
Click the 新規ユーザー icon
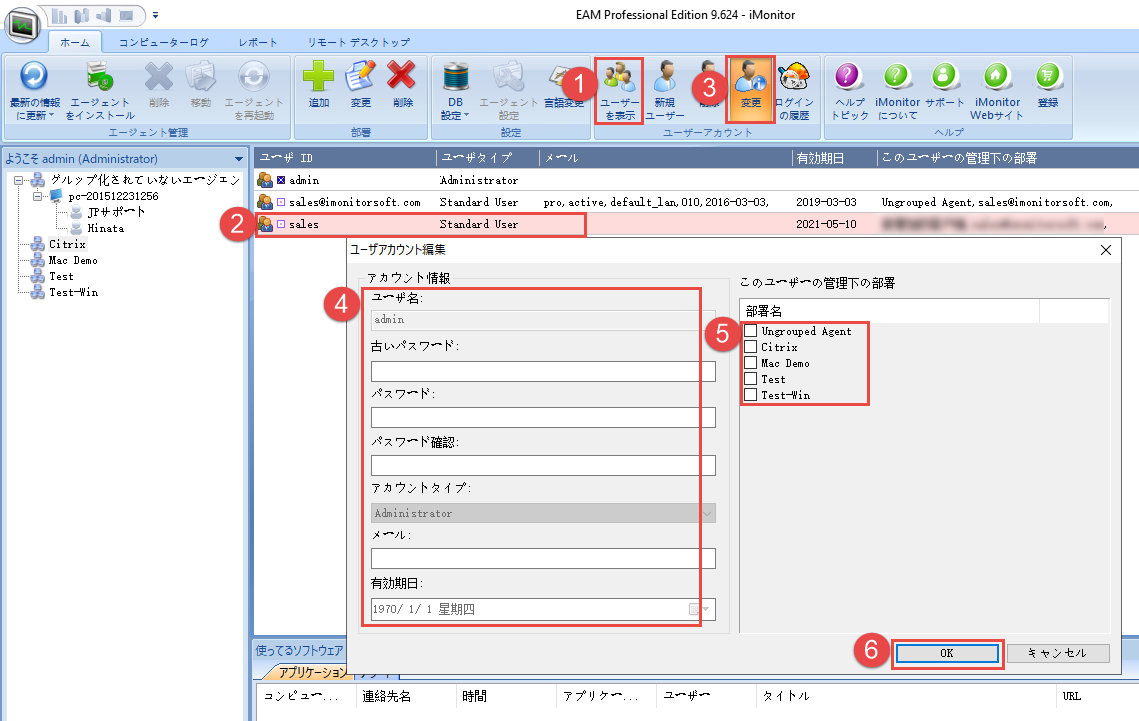[665, 77]
